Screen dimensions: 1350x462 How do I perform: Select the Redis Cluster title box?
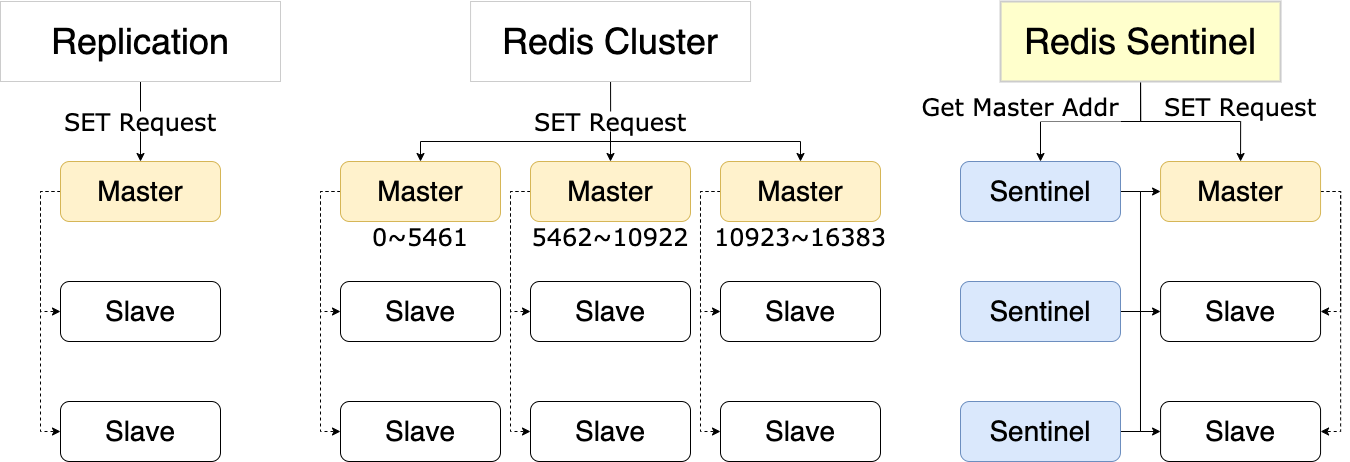[x=610, y=42]
